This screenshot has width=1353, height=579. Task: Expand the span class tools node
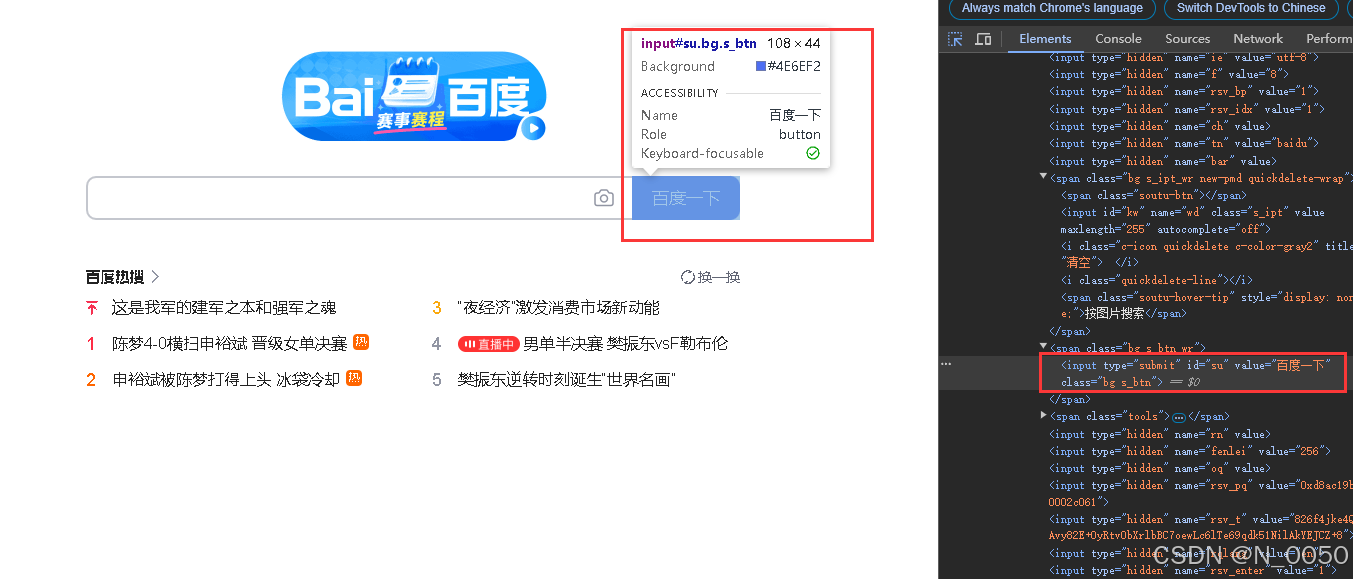tap(1045, 416)
